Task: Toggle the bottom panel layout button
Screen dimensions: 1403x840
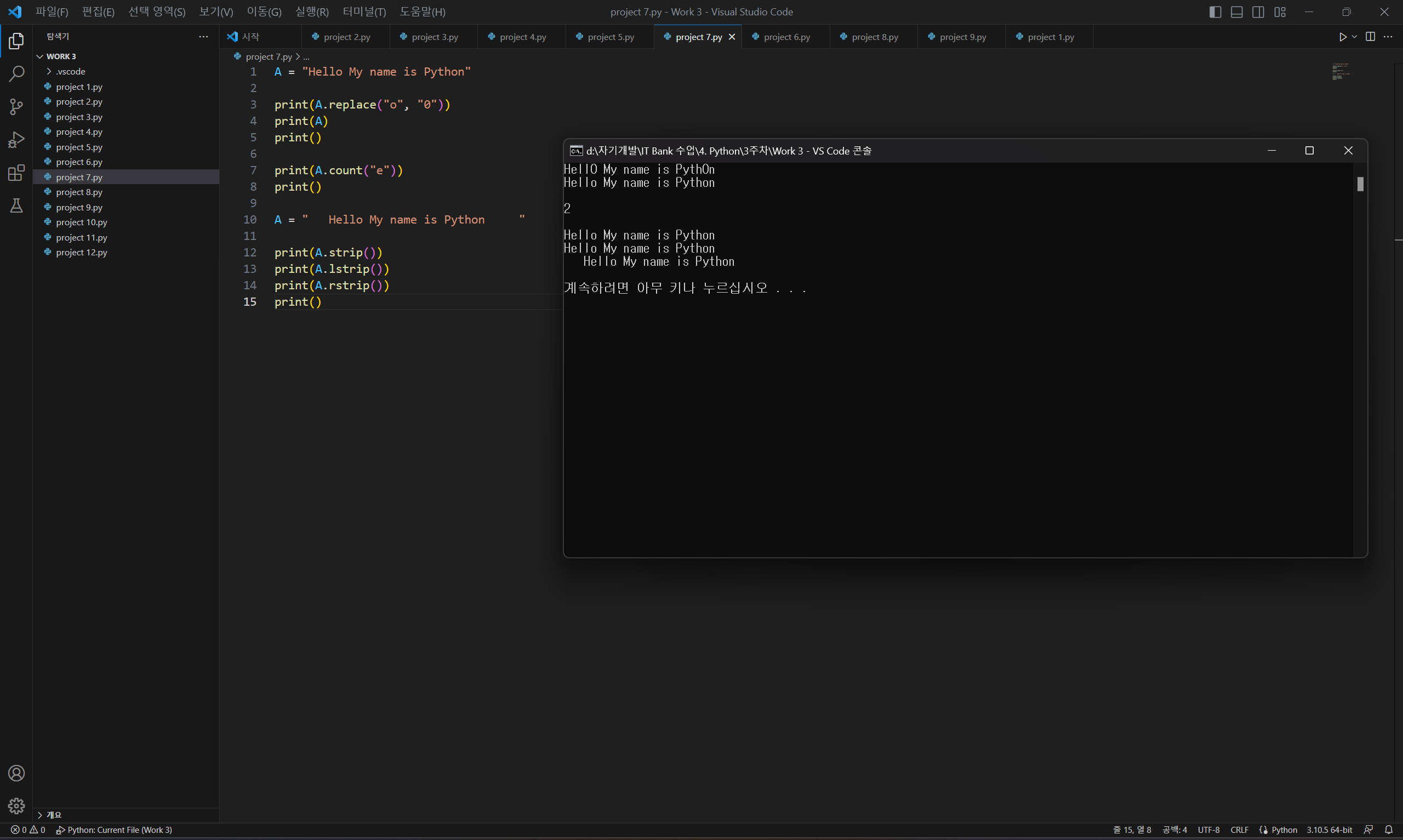Action: [x=1236, y=12]
